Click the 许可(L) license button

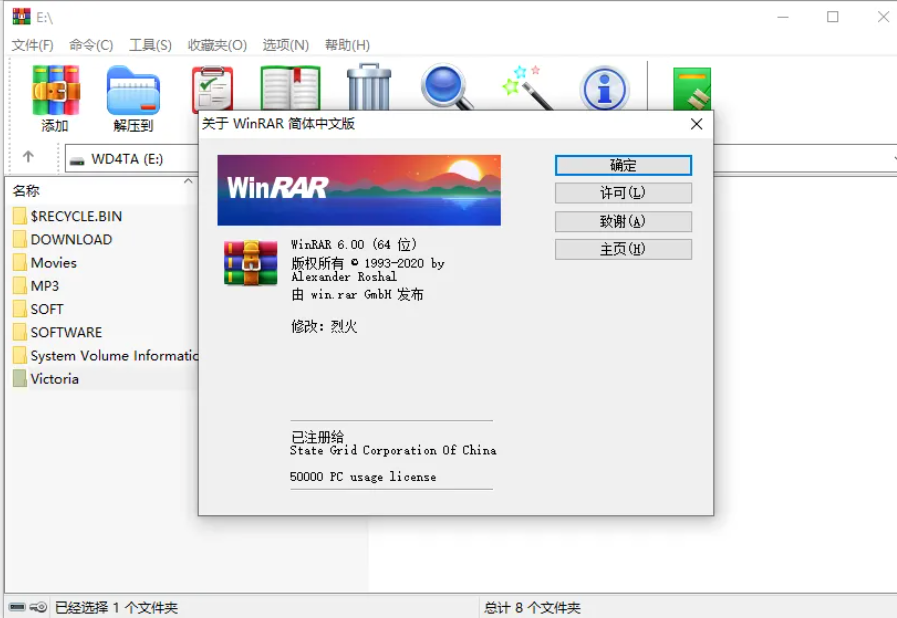click(x=623, y=193)
